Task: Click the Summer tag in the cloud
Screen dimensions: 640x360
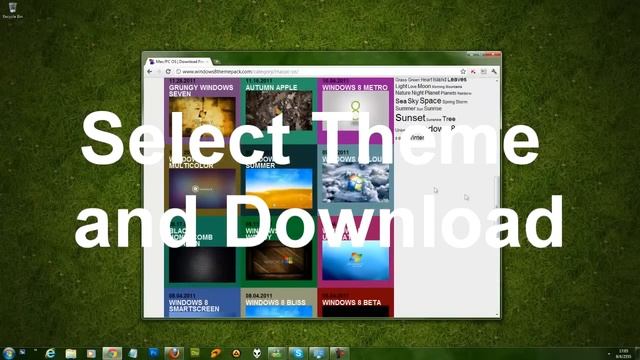Action: click(x=405, y=109)
